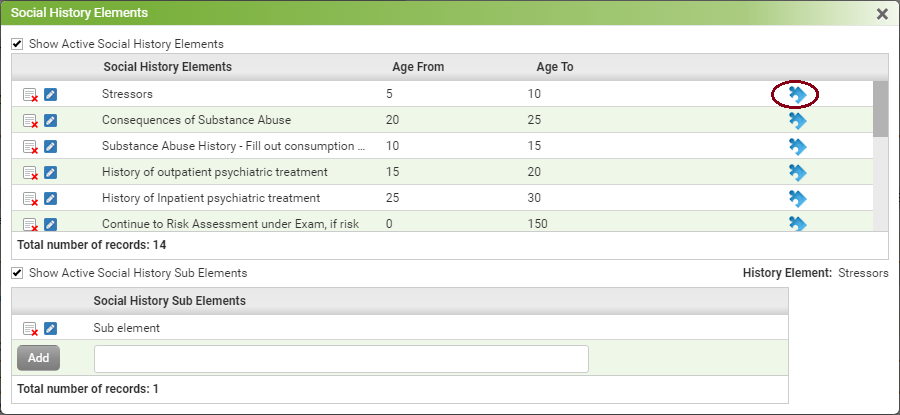The height and width of the screenshot is (415, 900).
Task: Delete the Sub element record
Action: (30, 329)
